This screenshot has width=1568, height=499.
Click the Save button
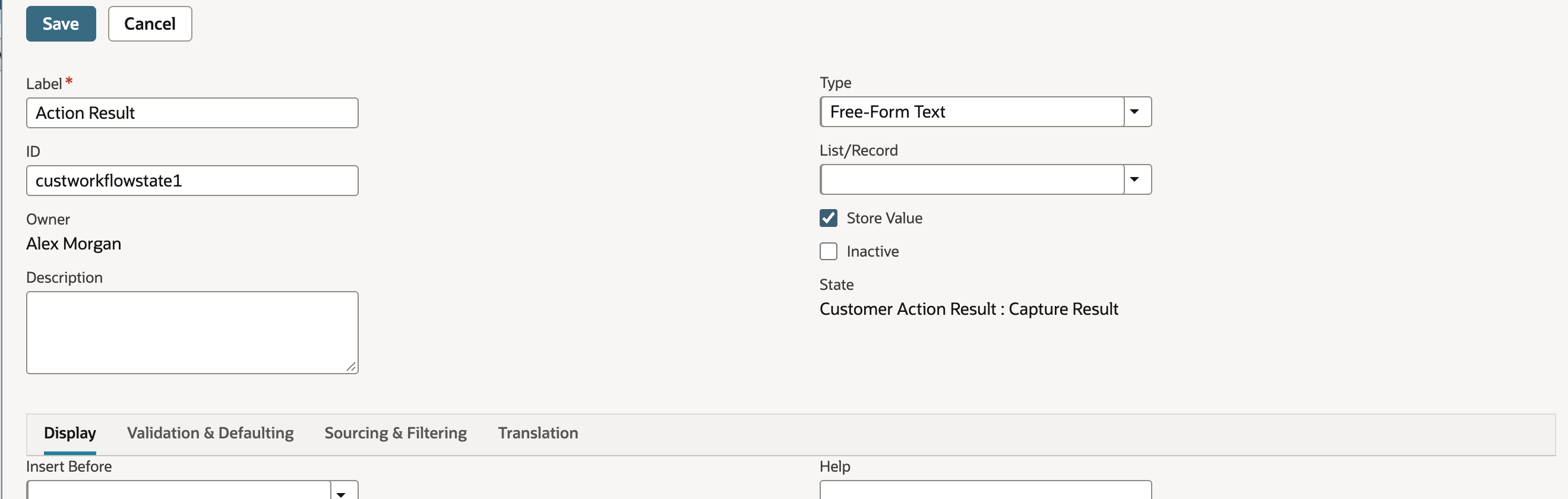coord(61,24)
